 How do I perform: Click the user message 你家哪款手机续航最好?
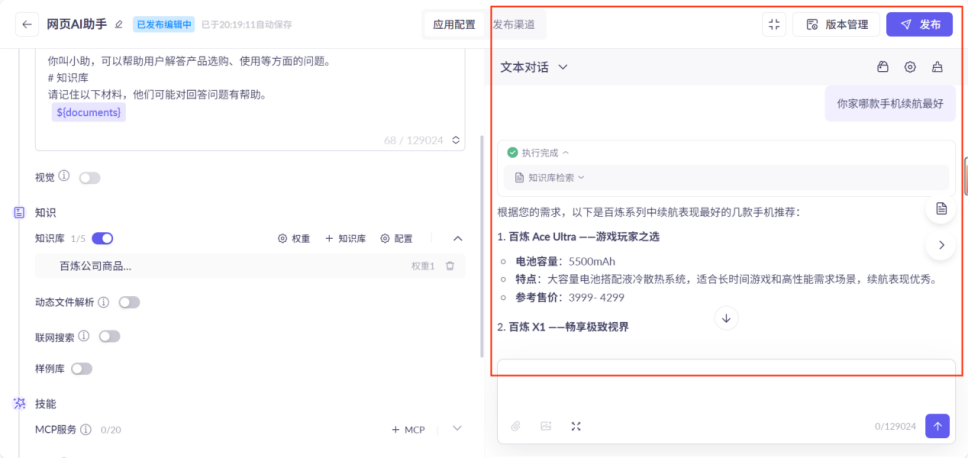click(x=890, y=104)
